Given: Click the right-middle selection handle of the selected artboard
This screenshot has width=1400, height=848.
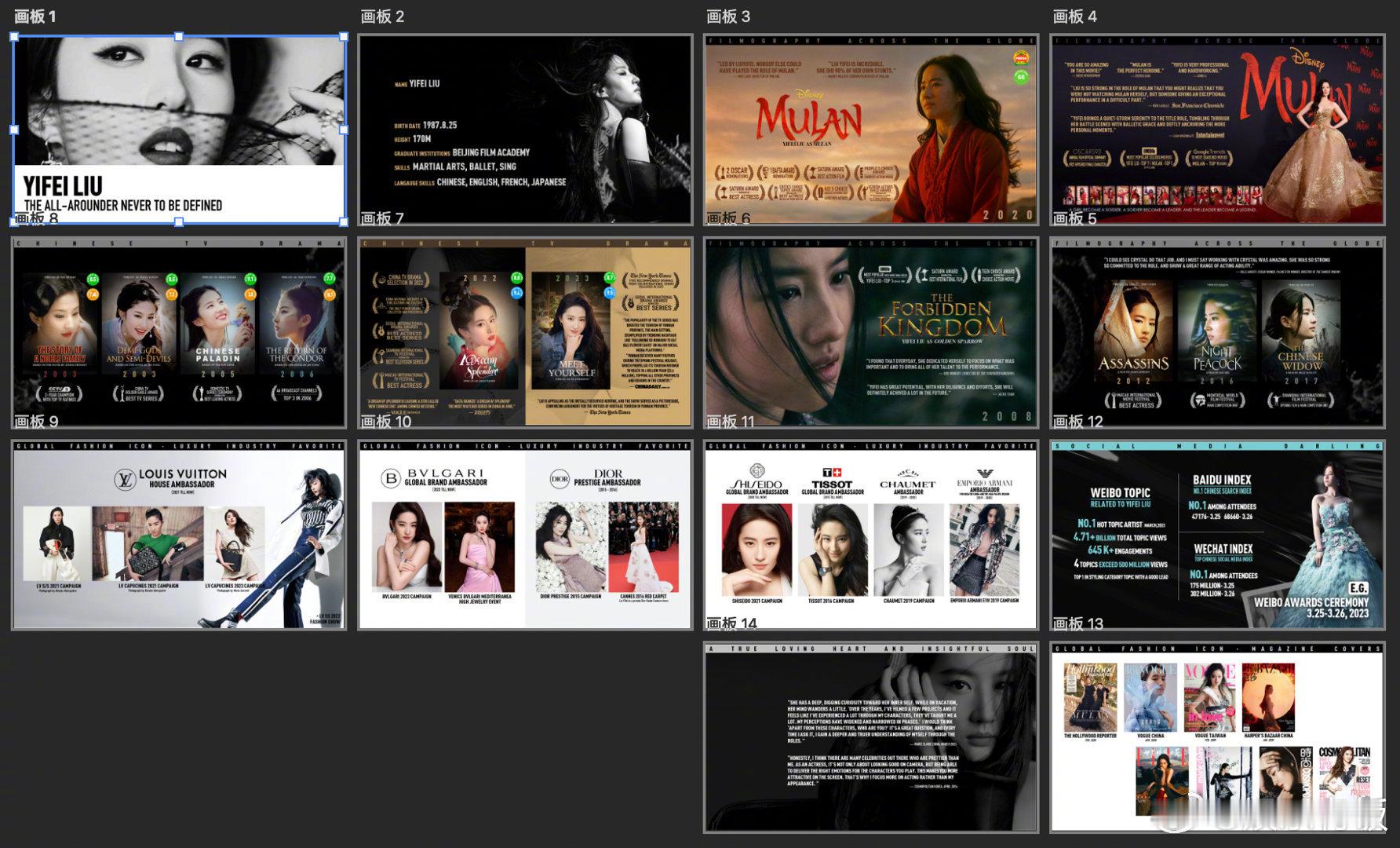Looking at the screenshot, I should click(x=344, y=130).
